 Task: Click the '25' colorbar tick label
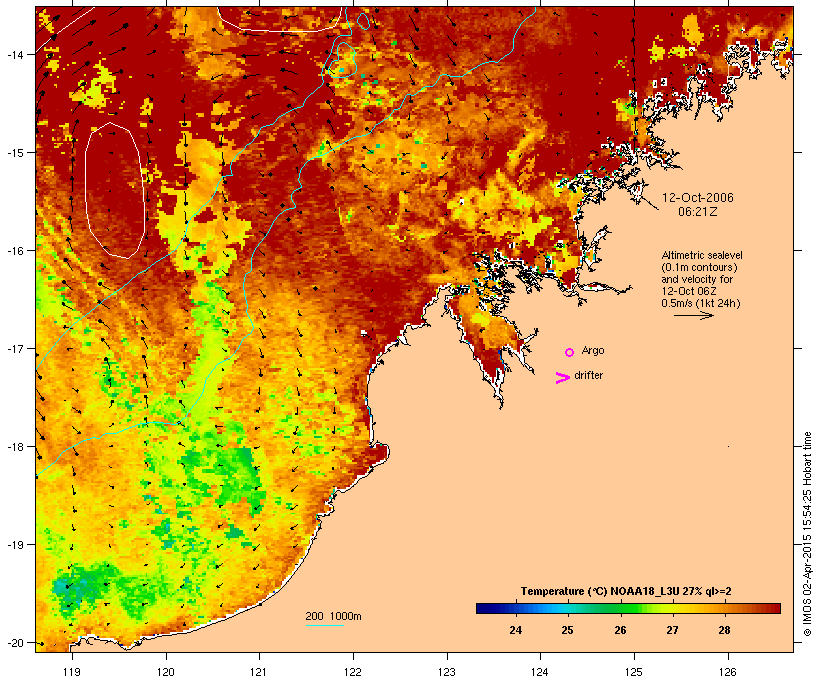pos(567,630)
